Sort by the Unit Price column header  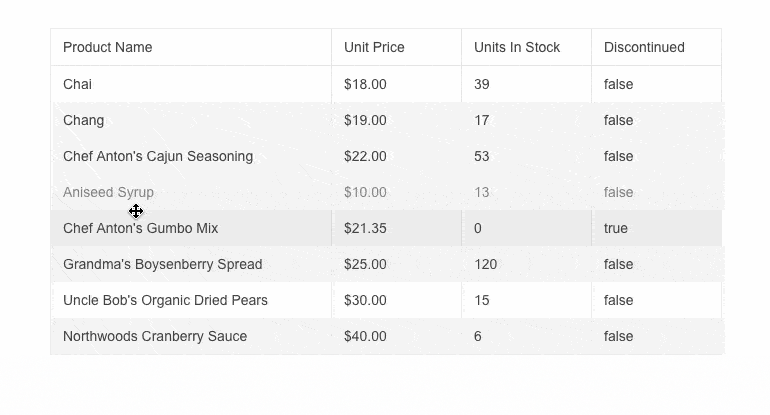pyautogui.click(x=374, y=47)
